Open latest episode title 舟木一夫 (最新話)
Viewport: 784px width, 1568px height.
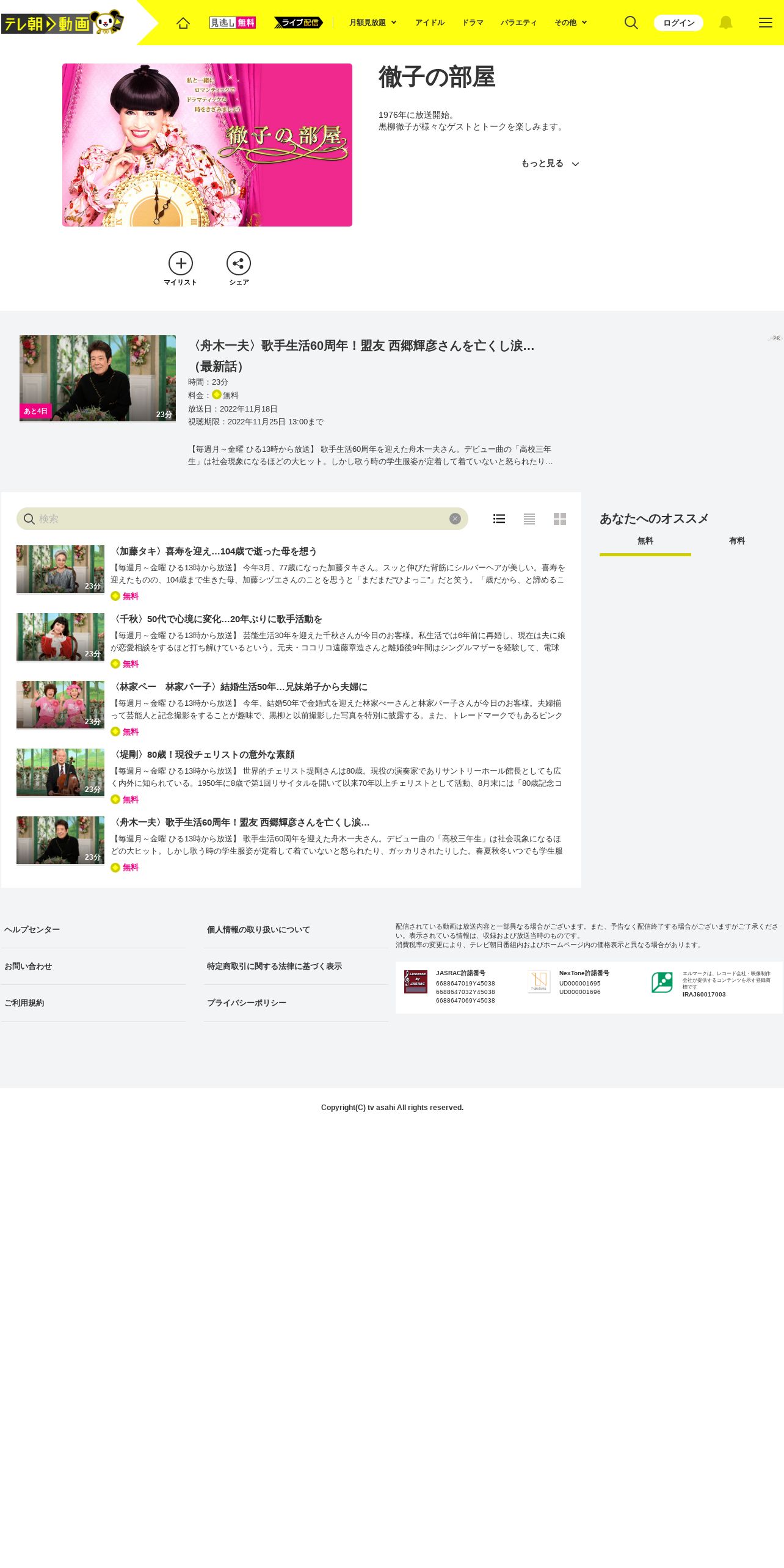point(361,356)
